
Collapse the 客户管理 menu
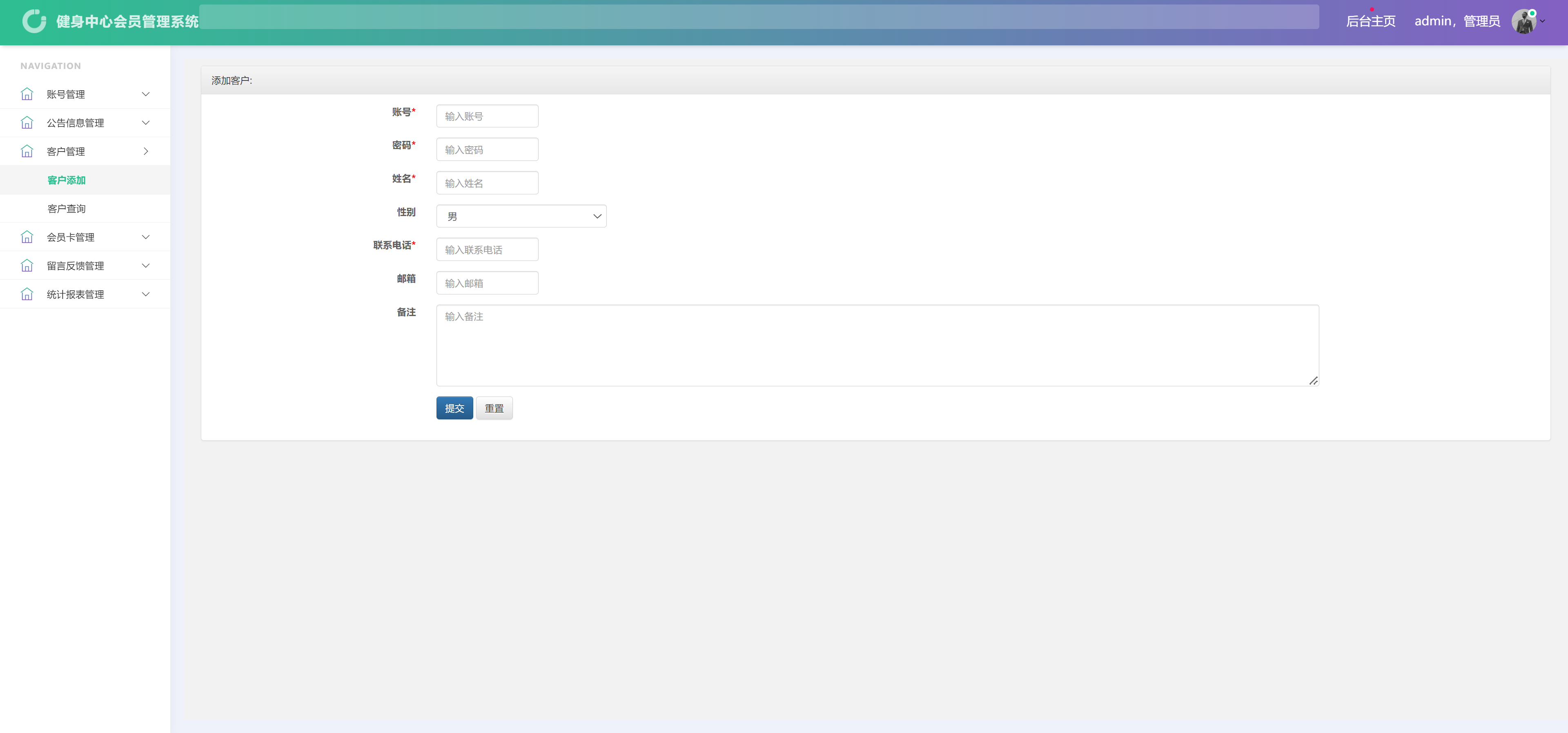pos(145,151)
